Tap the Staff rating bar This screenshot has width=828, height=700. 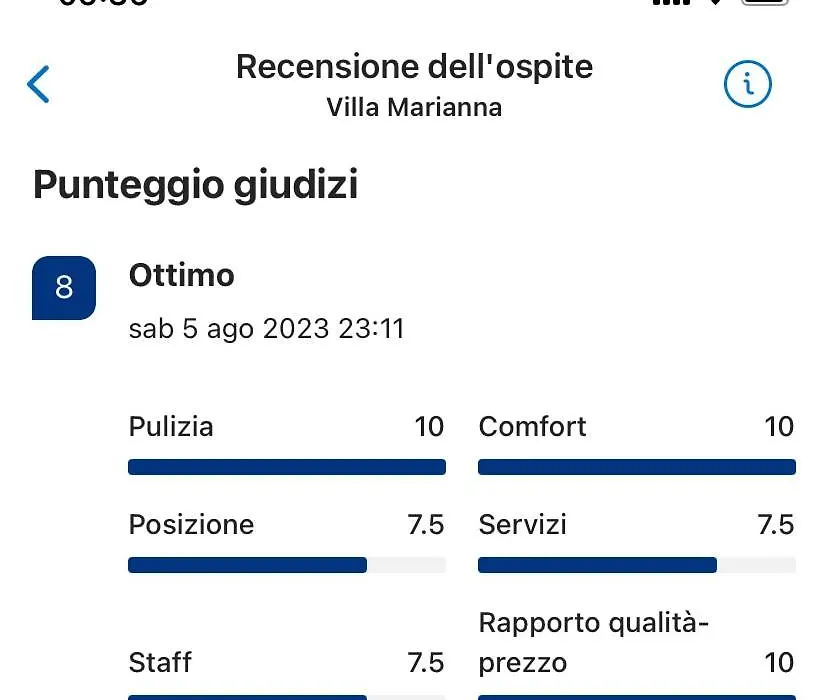point(287,697)
